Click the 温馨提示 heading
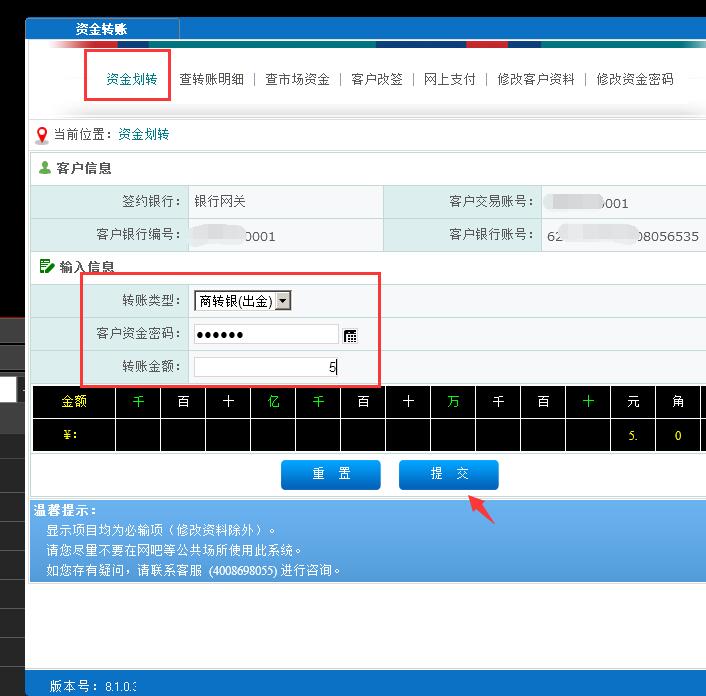 pyautogui.click(x=65, y=511)
